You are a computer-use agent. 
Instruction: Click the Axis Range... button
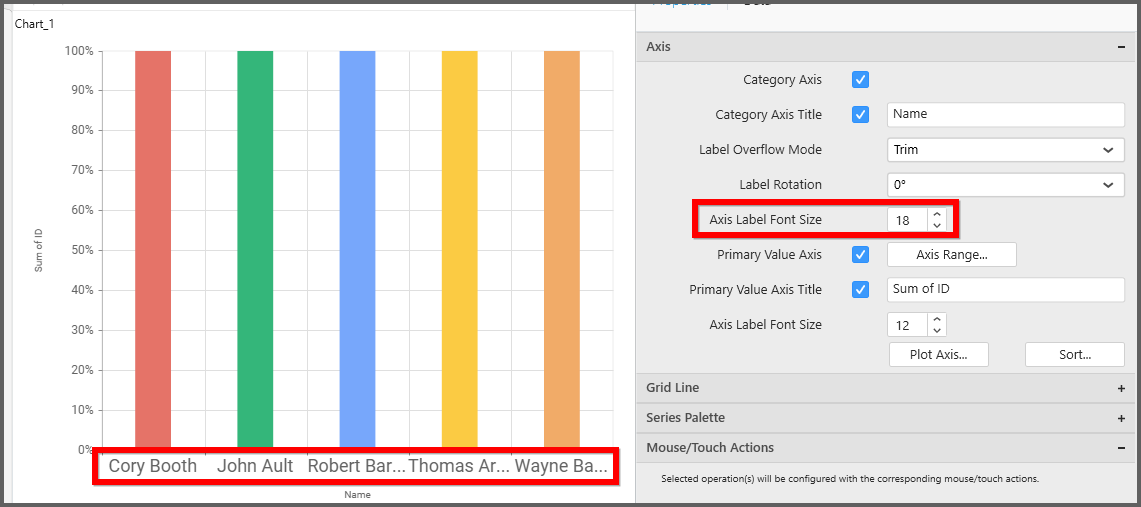coord(951,255)
